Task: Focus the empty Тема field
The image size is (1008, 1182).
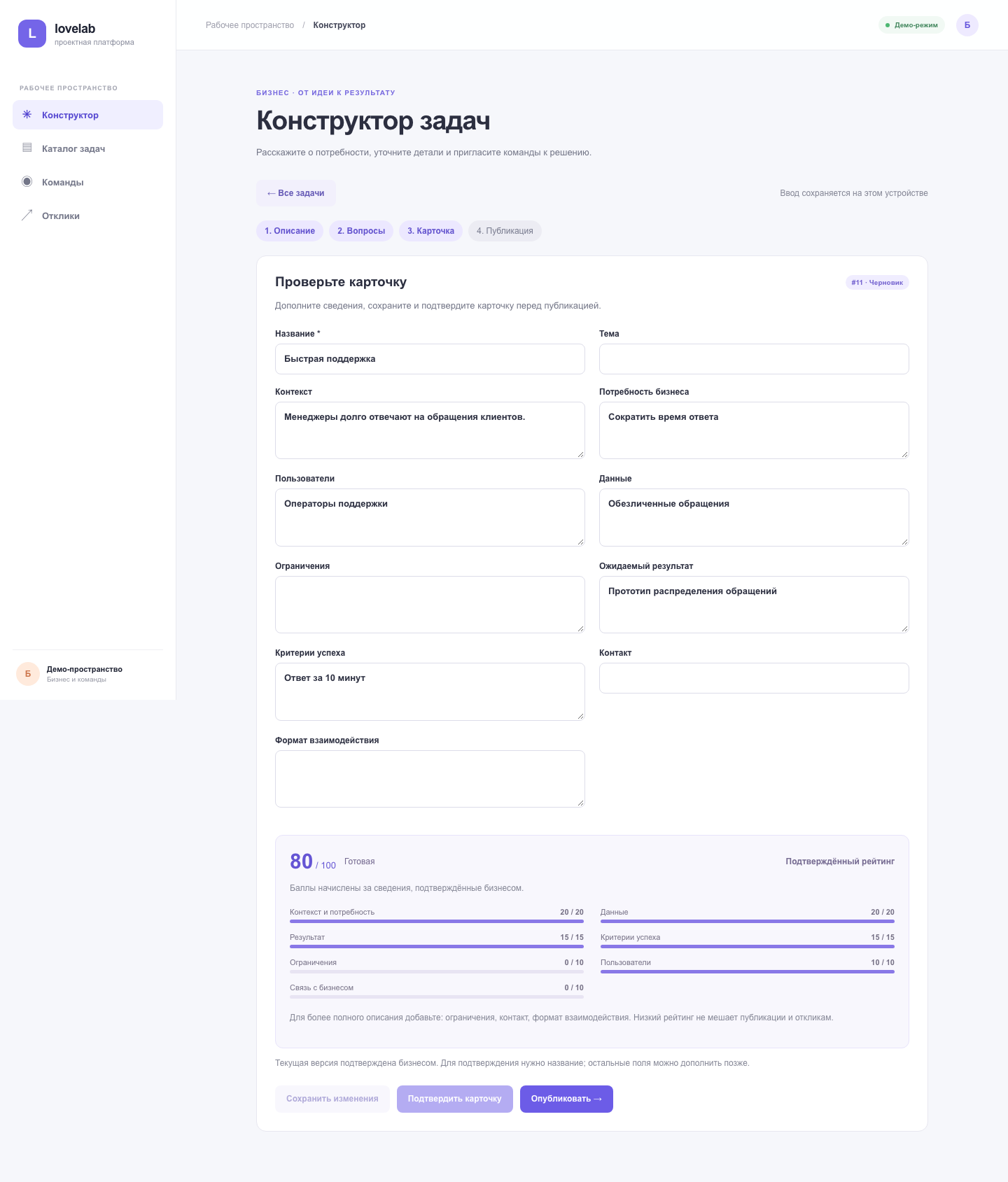Action: (x=754, y=359)
